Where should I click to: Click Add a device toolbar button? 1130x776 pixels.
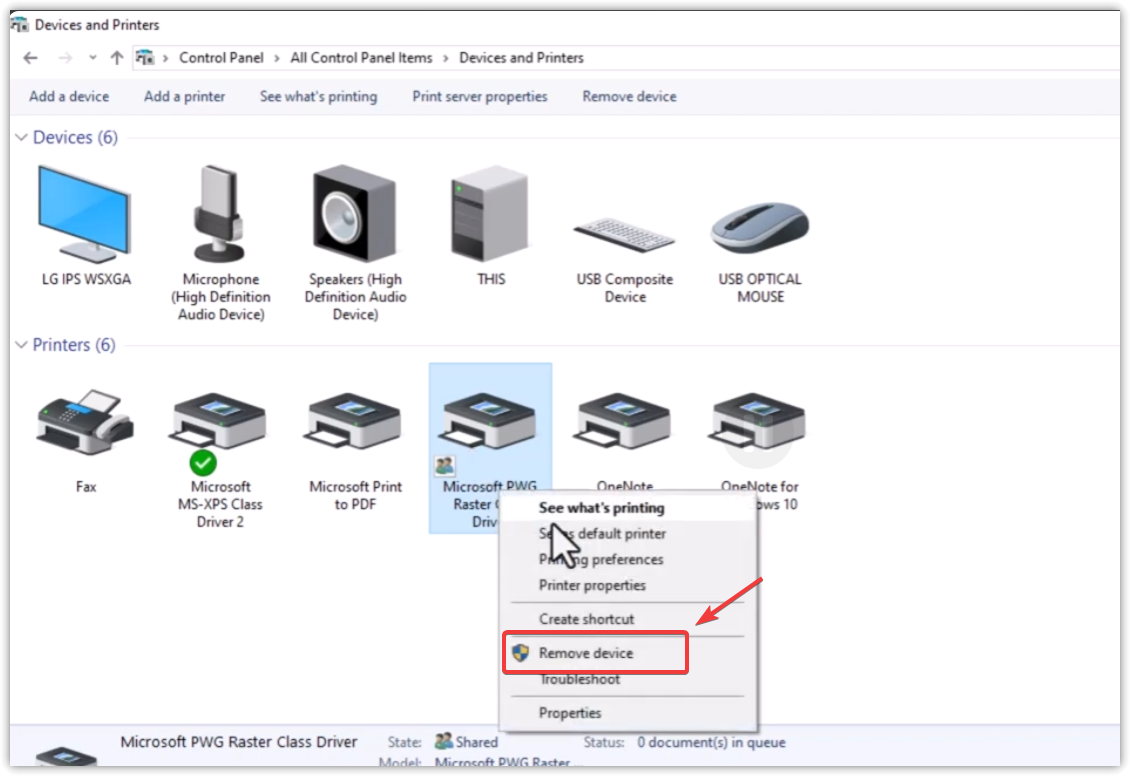(69, 97)
